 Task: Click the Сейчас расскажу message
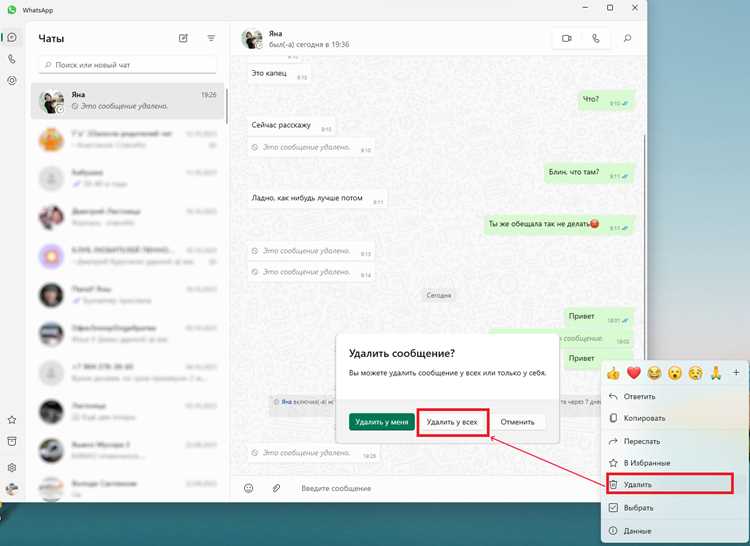tap(291, 125)
